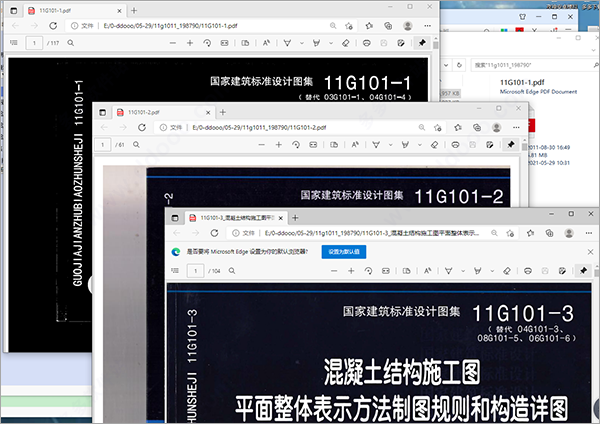Click page number field in 11G101-3 window
Viewport: 600px width, 424px height.
tap(196, 271)
